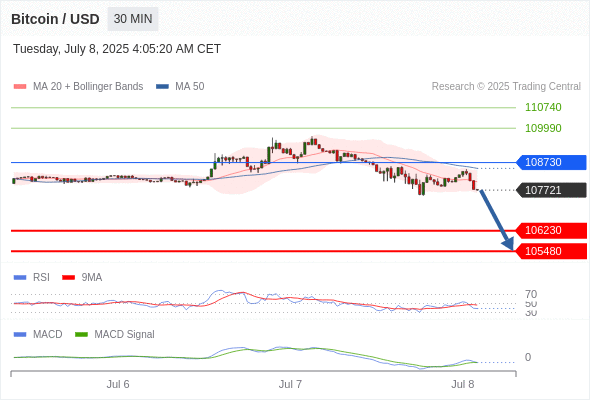The width and height of the screenshot is (590, 400).
Task: Click the blue RSI legend swatch
Action: [20, 278]
